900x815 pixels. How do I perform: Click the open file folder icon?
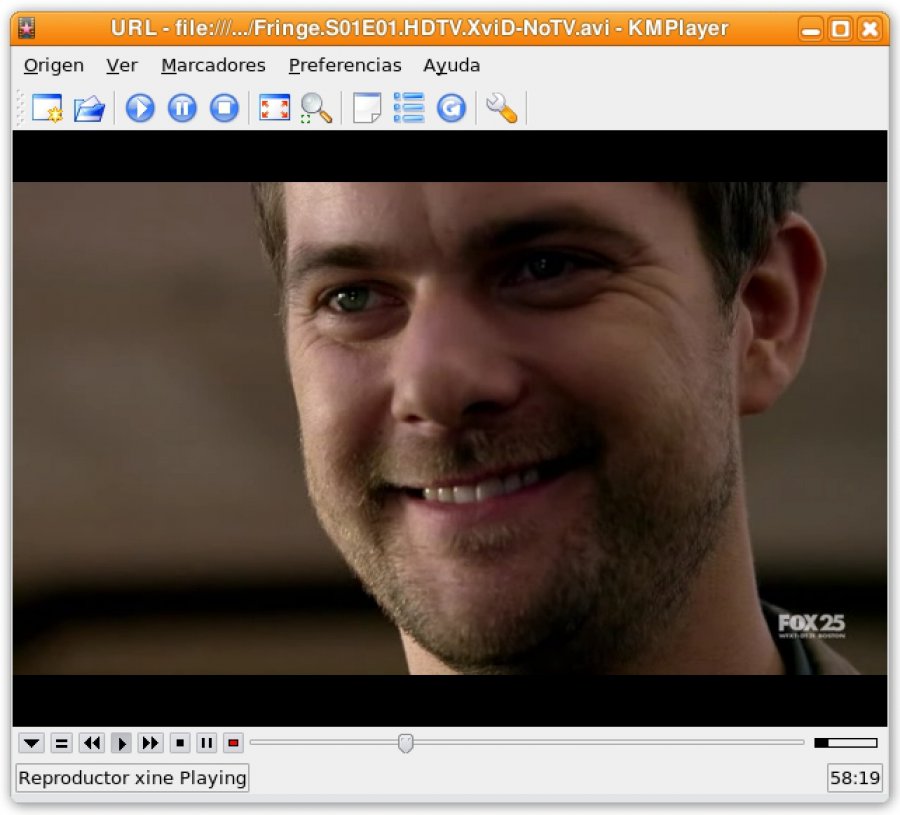click(90, 107)
